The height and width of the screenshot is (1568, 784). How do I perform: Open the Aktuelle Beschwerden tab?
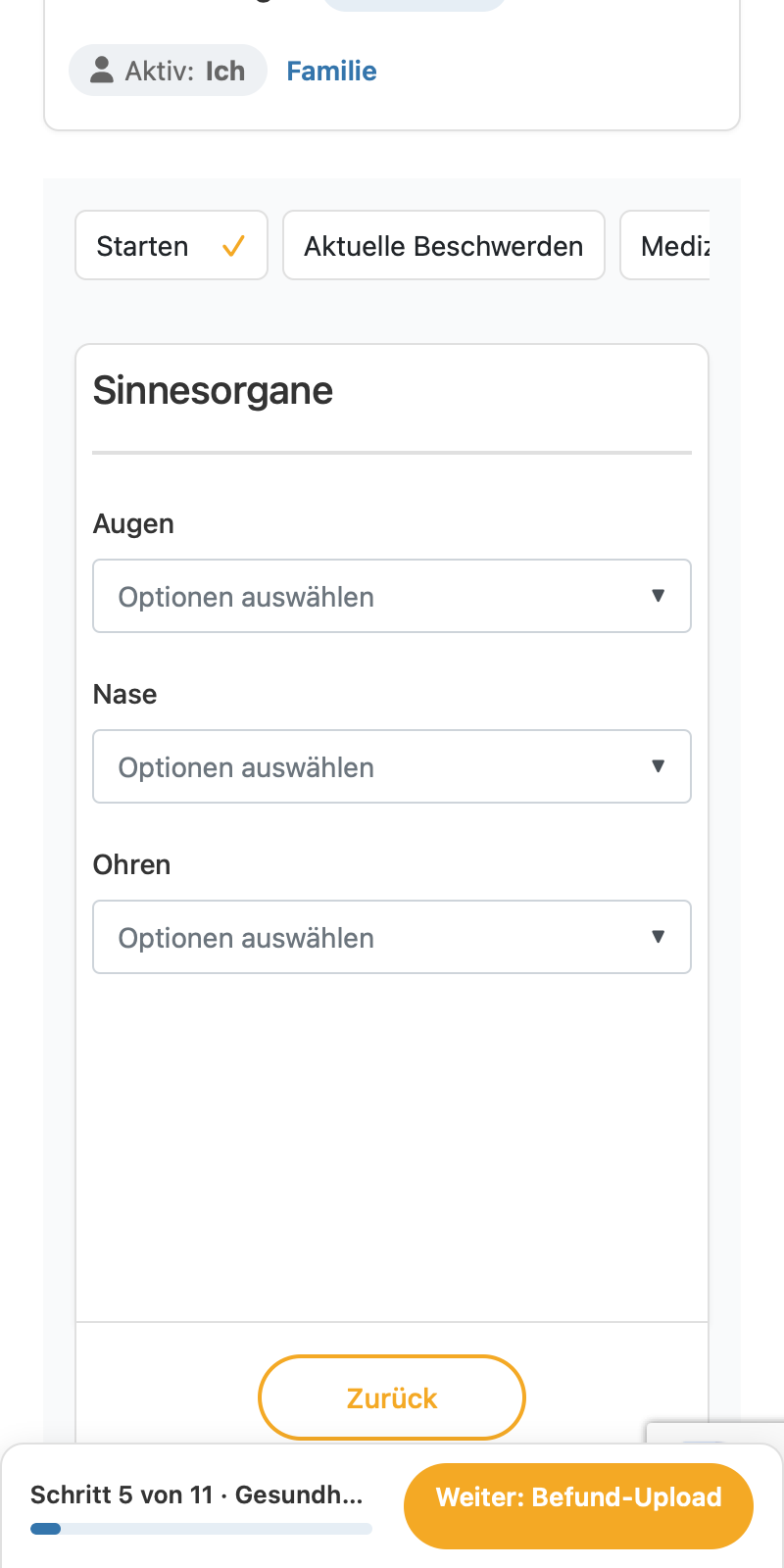pyautogui.click(x=444, y=245)
